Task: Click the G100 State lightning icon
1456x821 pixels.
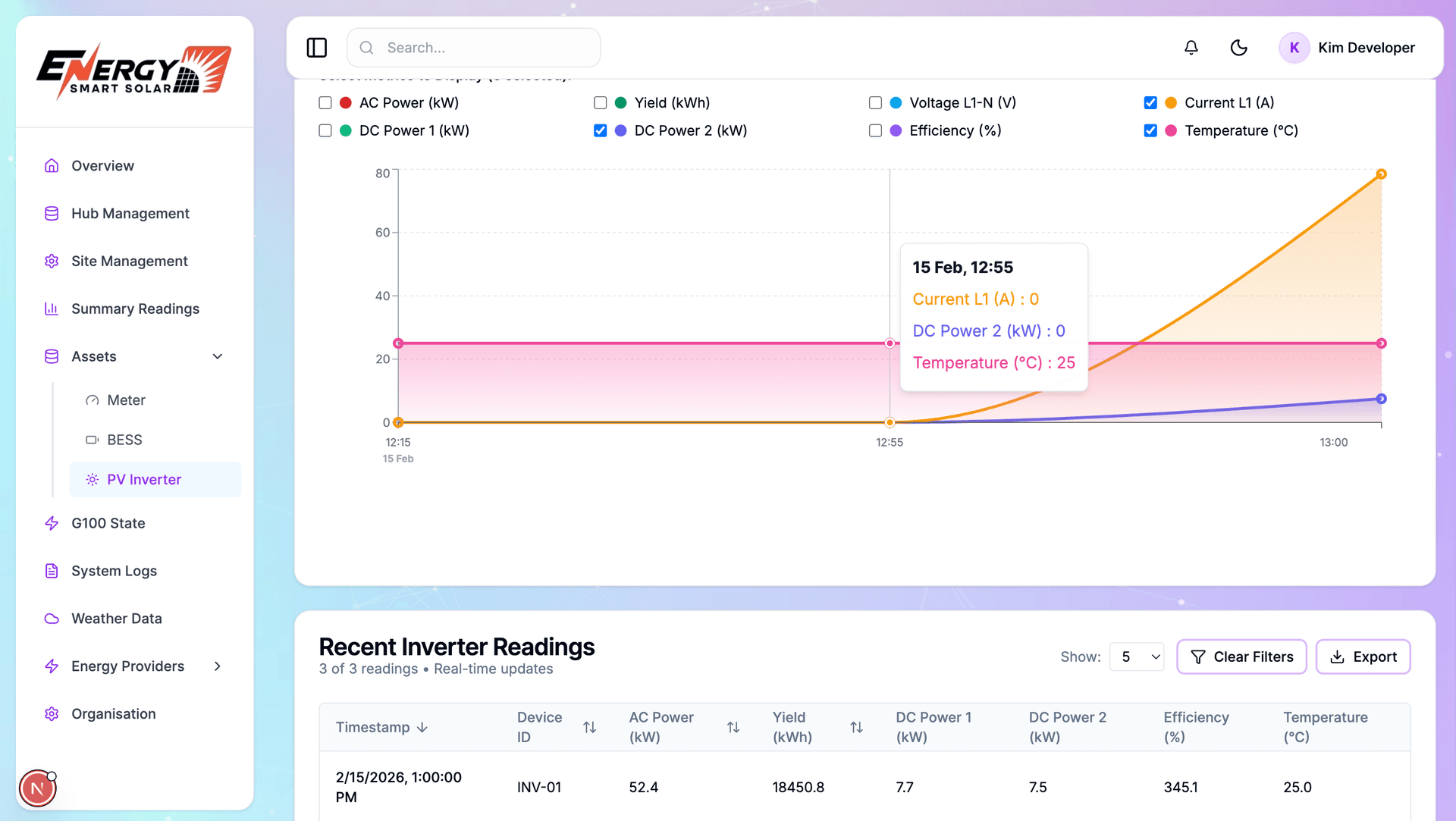Action: click(x=52, y=523)
